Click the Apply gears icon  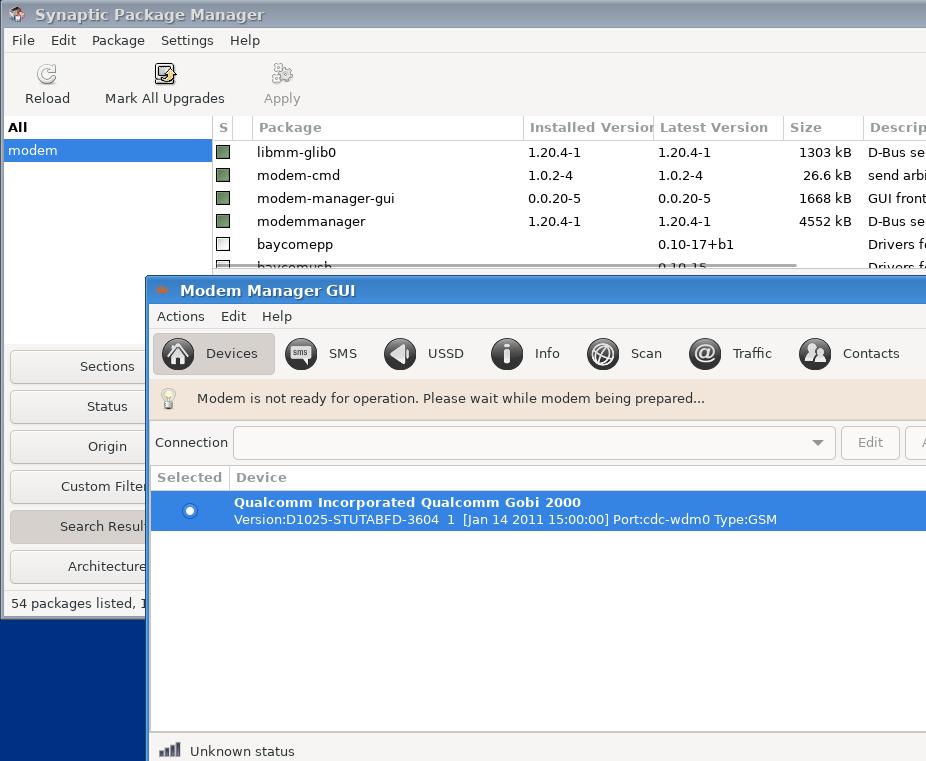click(x=282, y=74)
